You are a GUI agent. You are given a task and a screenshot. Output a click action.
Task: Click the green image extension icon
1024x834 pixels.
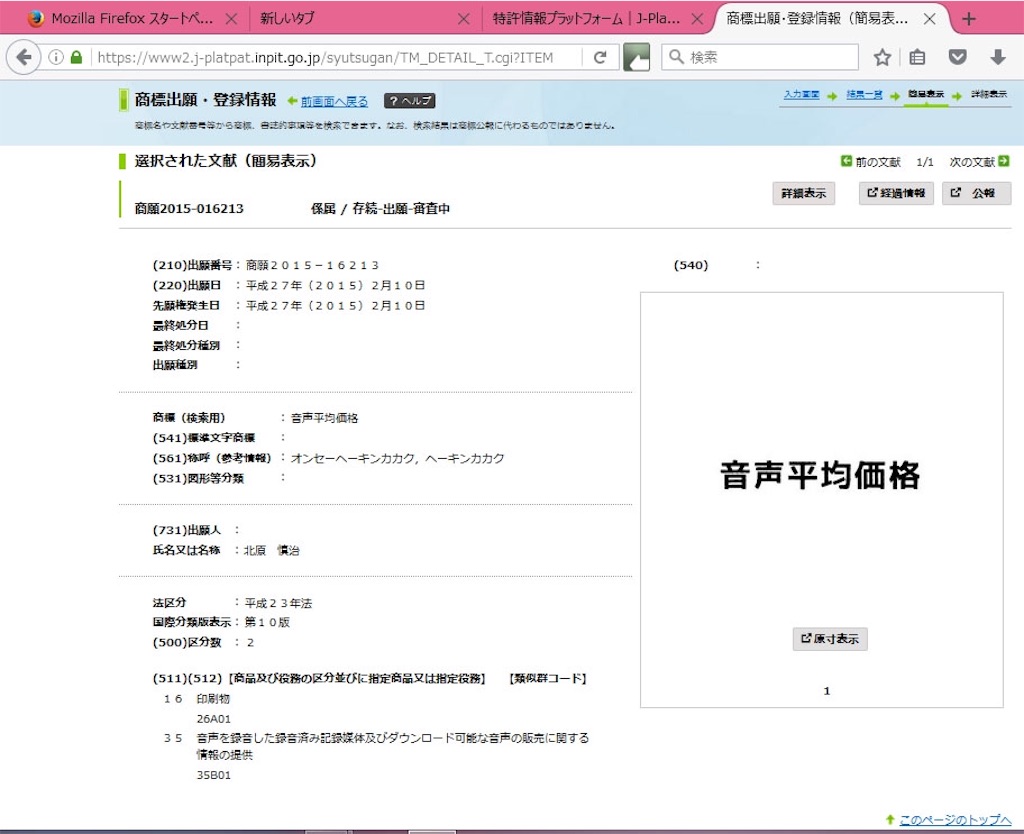click(637, 57)
